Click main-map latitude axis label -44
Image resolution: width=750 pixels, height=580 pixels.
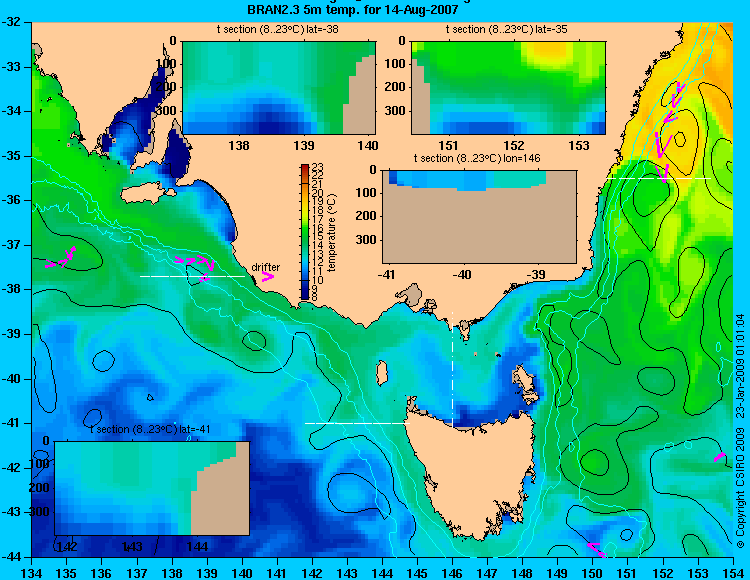pyautogui.click(x=11, y=557)
